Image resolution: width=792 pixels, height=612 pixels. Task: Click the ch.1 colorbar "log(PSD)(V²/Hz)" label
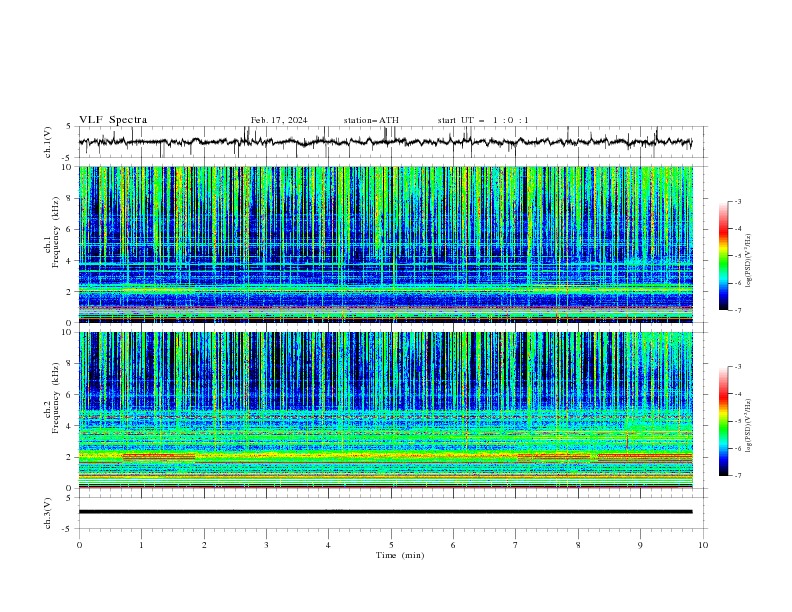(749, 261)
